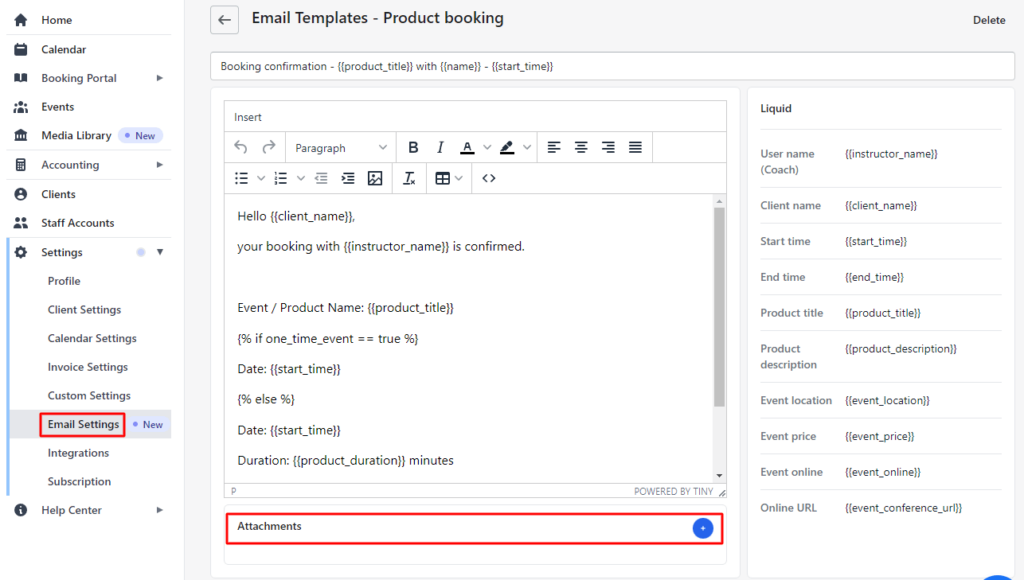The width and height of the screenshot is (1024, 580).
Task: Toggle bold formatting in the editor
Action: tap(413, 147)
